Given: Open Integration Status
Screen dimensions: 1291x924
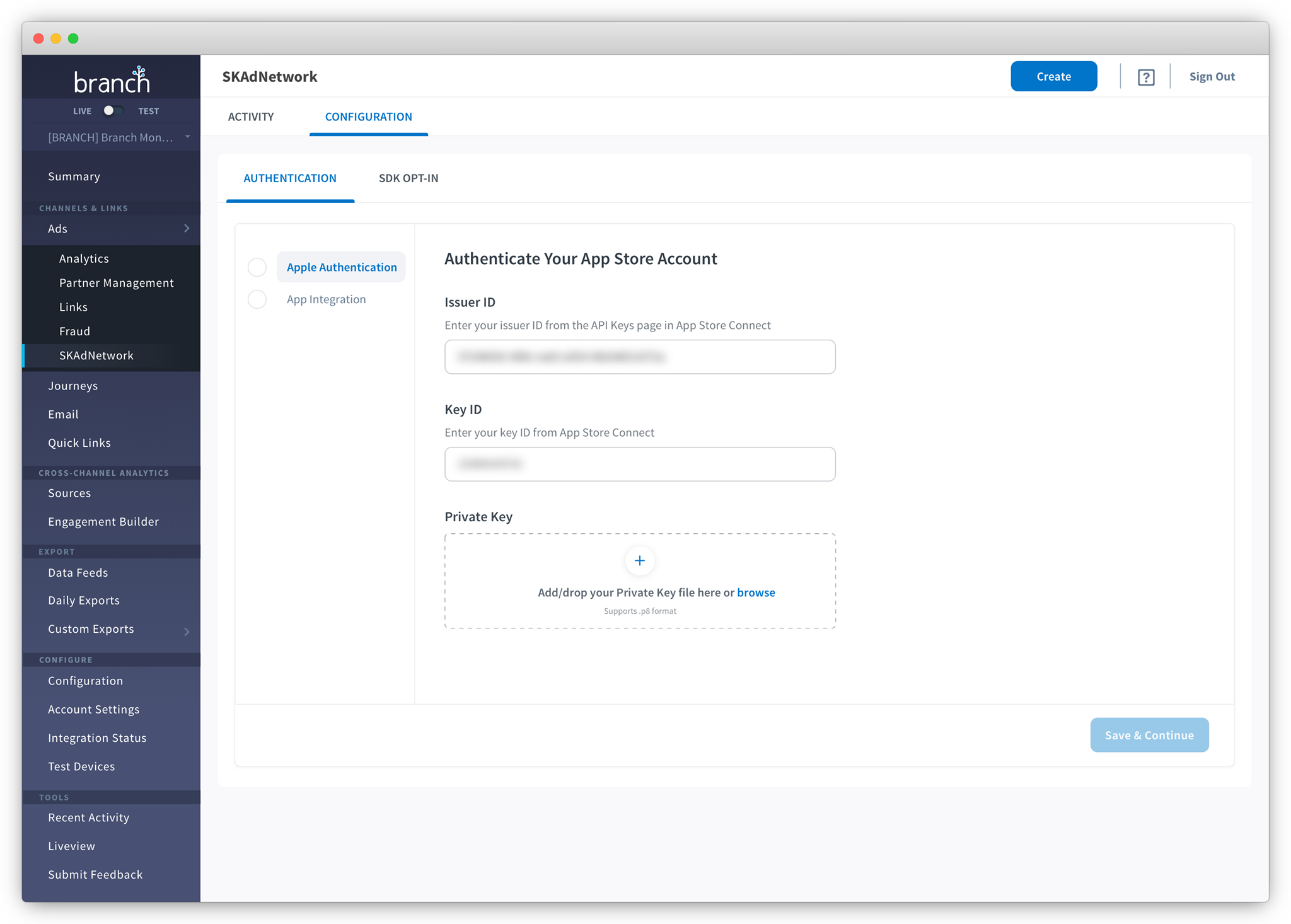Looking at the screenshot, I should point(97,737).
